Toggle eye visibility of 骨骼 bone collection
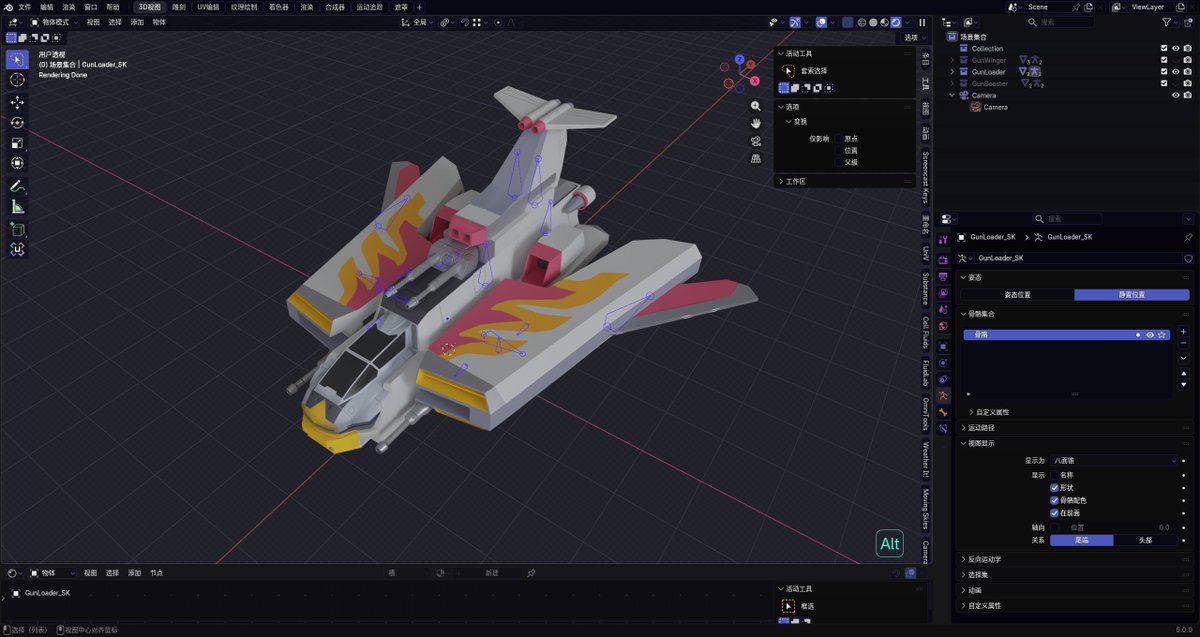Image resolution: width=1200 pixels, height=637 pixels. pos(1150,335)
